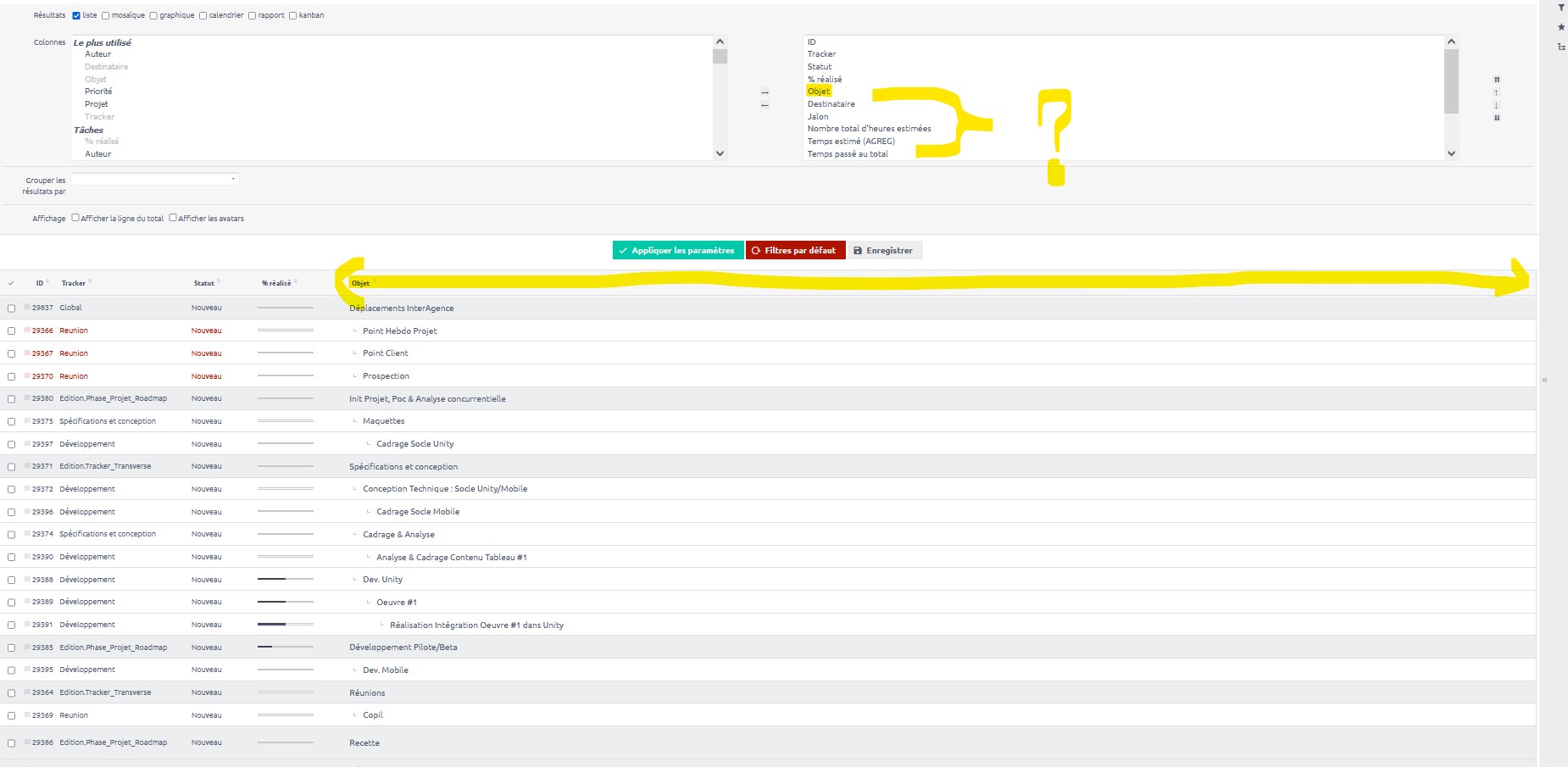Sort by the % réalisé column arrows

pos(295,282)
